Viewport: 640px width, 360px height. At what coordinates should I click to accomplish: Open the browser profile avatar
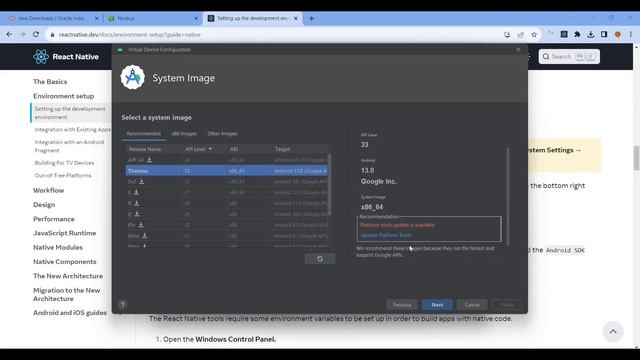pyautogui.click(x=618, y=35)
